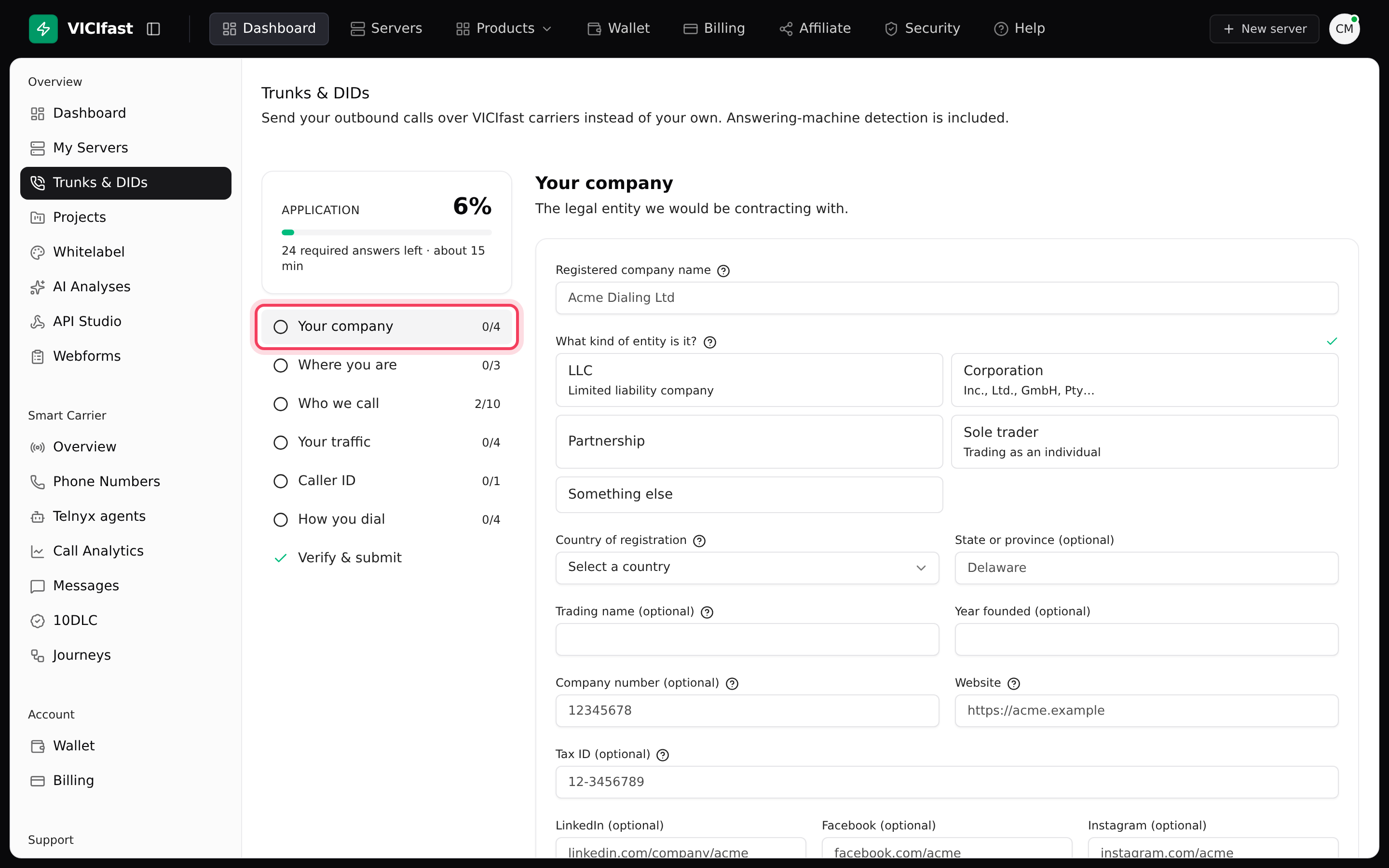The width and height of the screenshot is (1389, 868).
Task: Expand the Products menu
Action: (504, 29)
